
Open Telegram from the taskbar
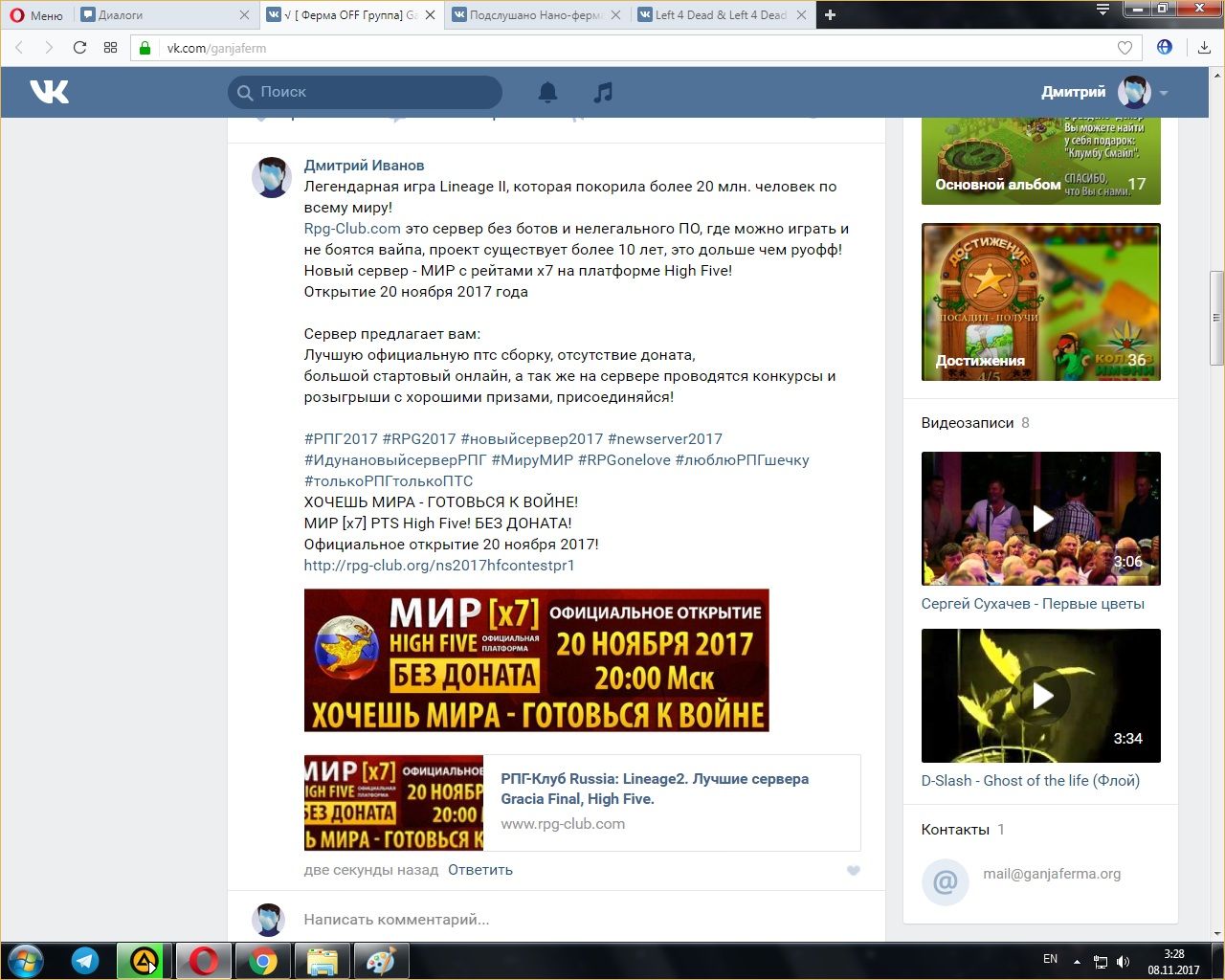coord(85,961)
